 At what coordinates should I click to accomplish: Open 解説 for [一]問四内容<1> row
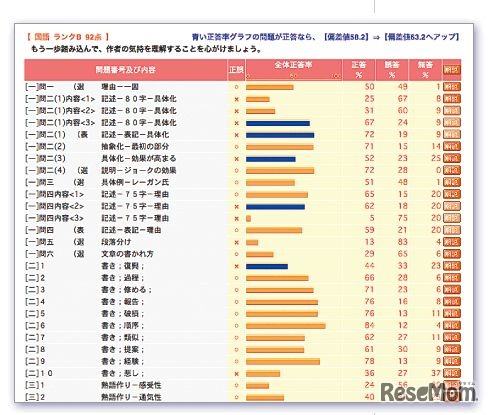[x=452, y=194]
